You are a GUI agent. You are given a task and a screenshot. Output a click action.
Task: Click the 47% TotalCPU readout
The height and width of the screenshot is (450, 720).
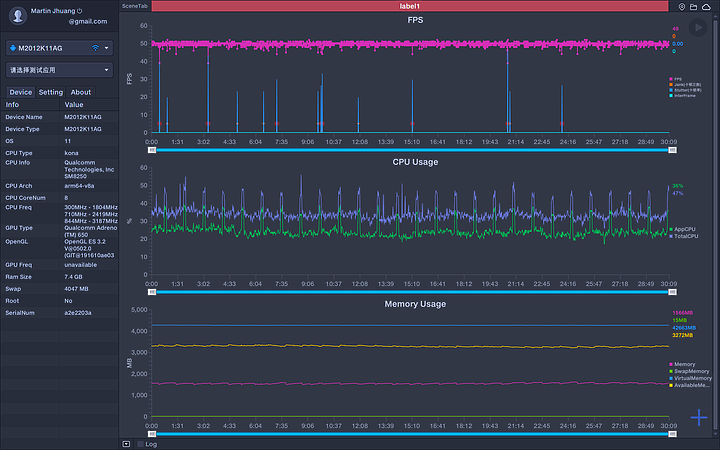point(678,193)
